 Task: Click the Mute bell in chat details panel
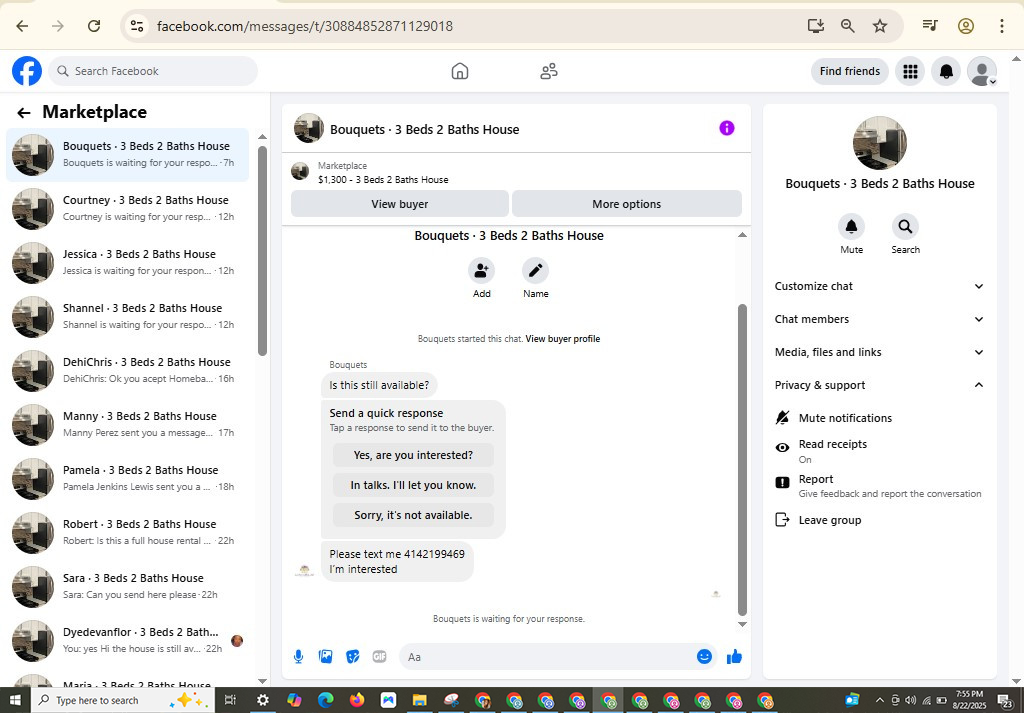click(852, 227)
